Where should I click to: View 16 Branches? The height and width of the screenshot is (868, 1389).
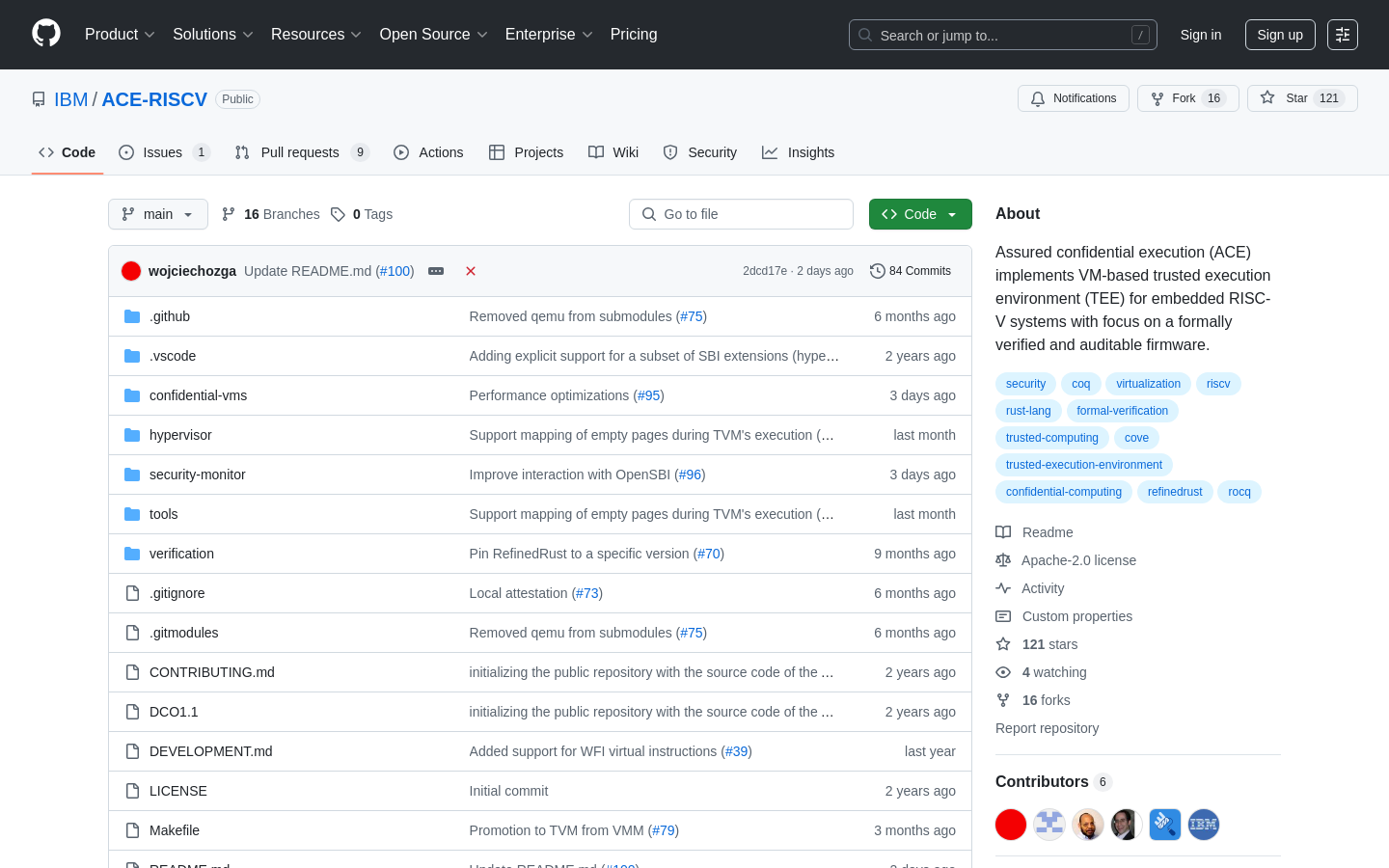point(271,214)
